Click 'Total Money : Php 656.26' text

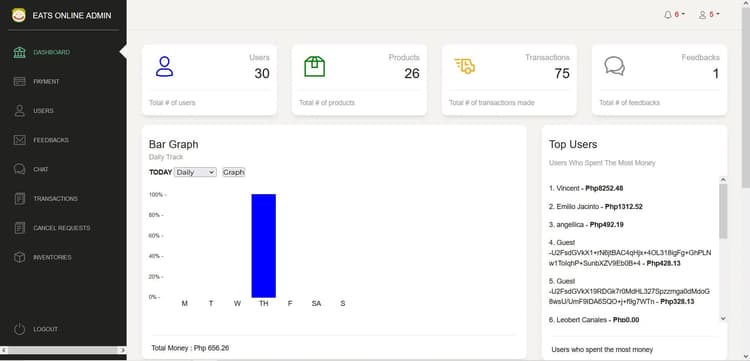[x=190, y=348]
